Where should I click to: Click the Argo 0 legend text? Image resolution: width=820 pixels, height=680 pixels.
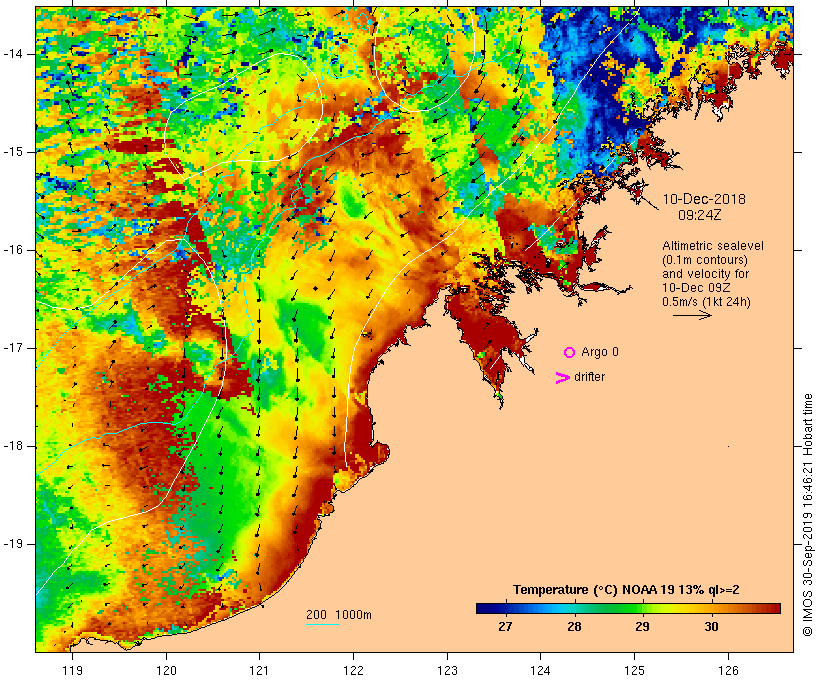[x=600, y=352]
